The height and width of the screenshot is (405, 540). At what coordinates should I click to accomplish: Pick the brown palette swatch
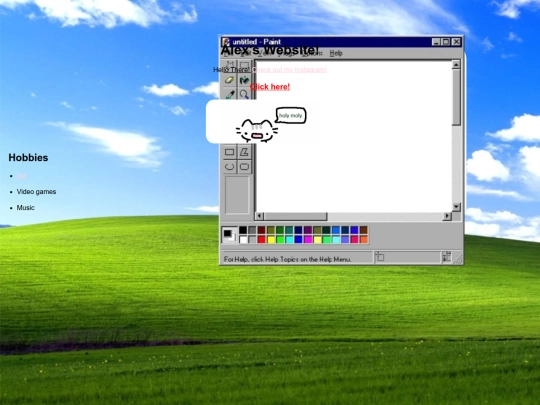click(364, 230)
